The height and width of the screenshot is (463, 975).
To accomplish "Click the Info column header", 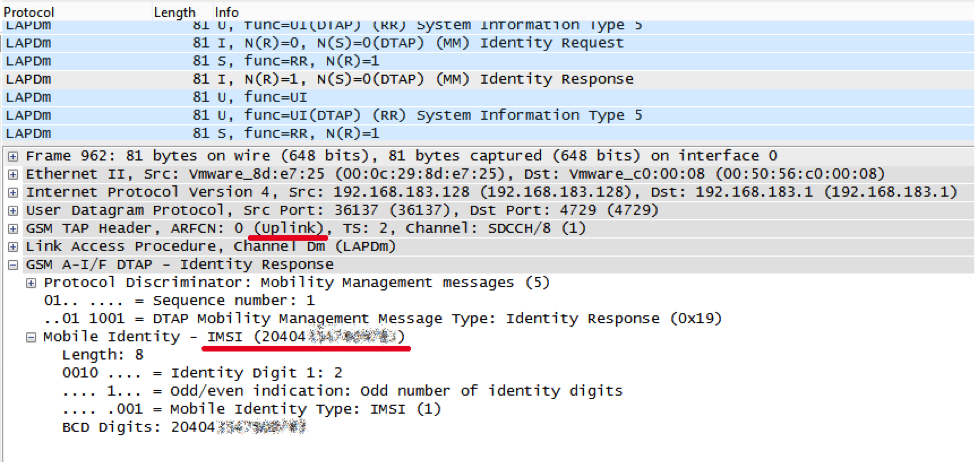I will click(x=227, y=12).
